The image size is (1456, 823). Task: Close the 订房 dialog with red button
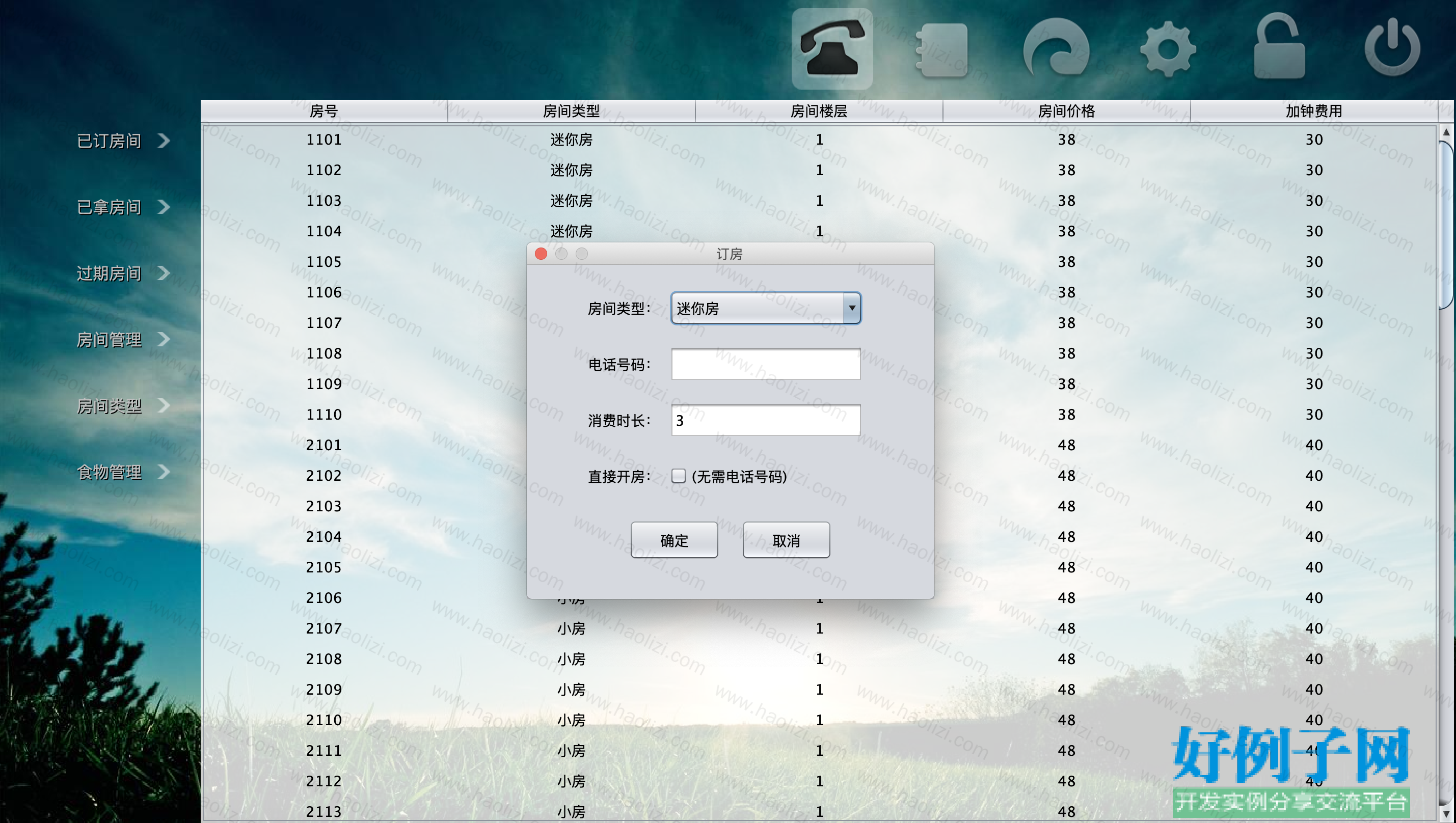pyautogui.click(x=541, y=254)
